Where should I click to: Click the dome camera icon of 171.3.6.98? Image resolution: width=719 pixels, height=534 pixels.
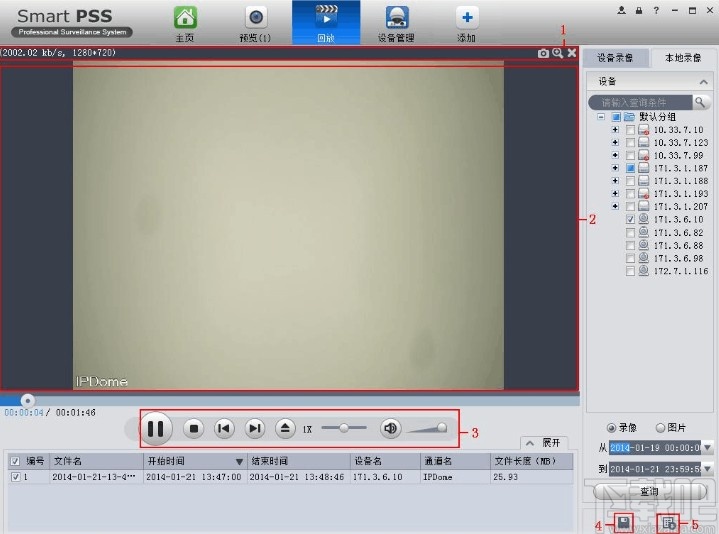coord(643,258)
